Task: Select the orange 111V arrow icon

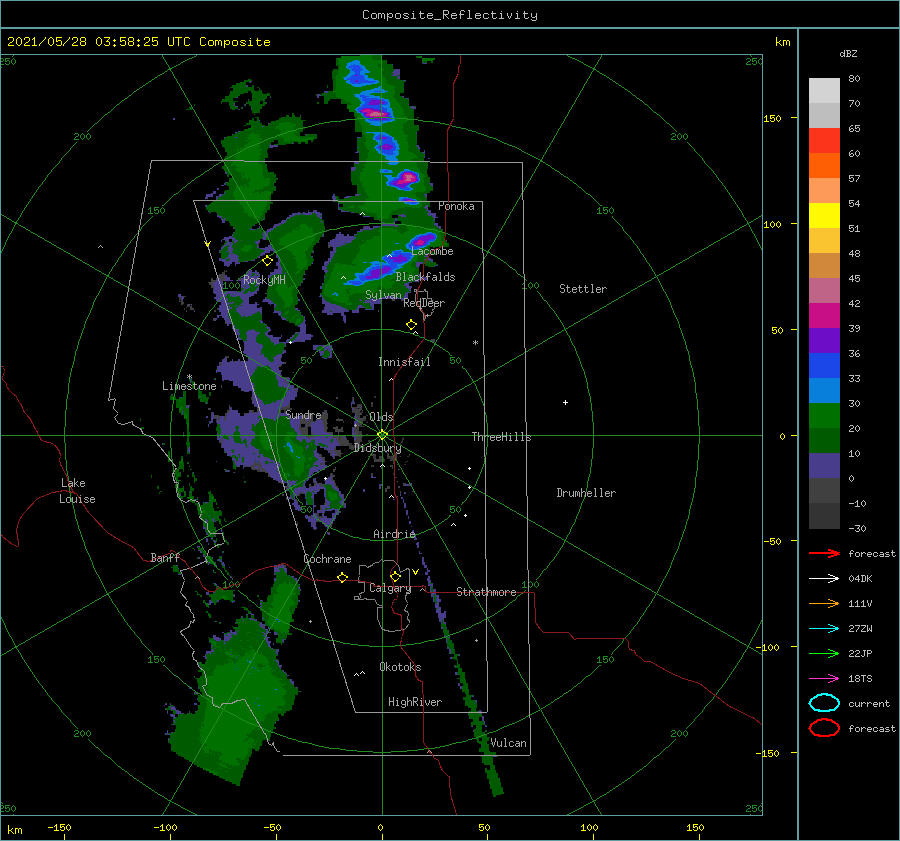Action: click(x=824, y=603)
